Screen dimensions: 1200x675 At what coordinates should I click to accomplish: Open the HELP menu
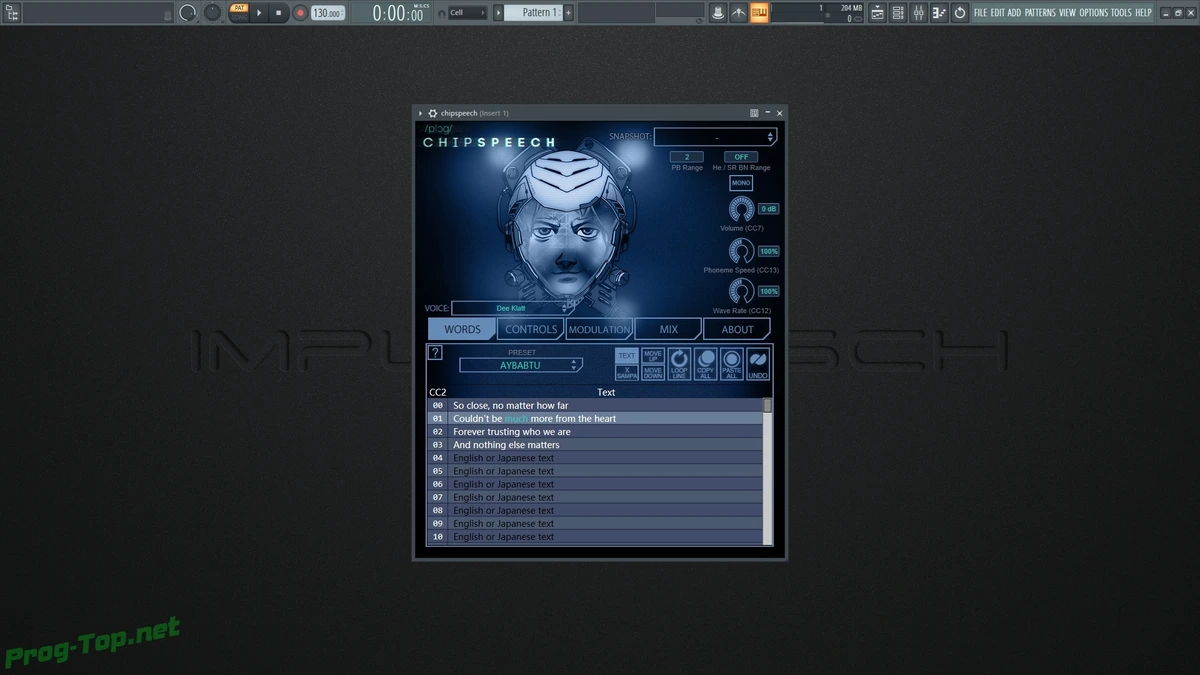(1143, 13)
